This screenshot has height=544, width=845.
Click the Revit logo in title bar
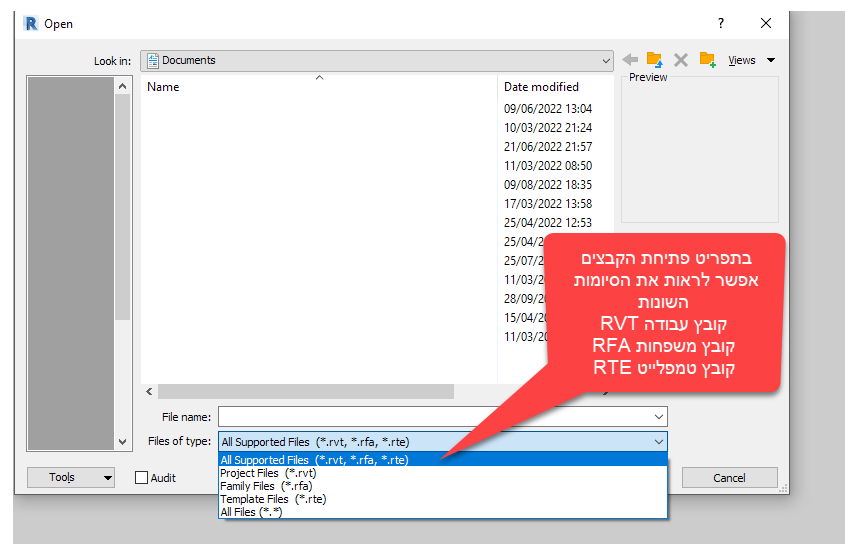pyautogui.click(x=29, y=23)
